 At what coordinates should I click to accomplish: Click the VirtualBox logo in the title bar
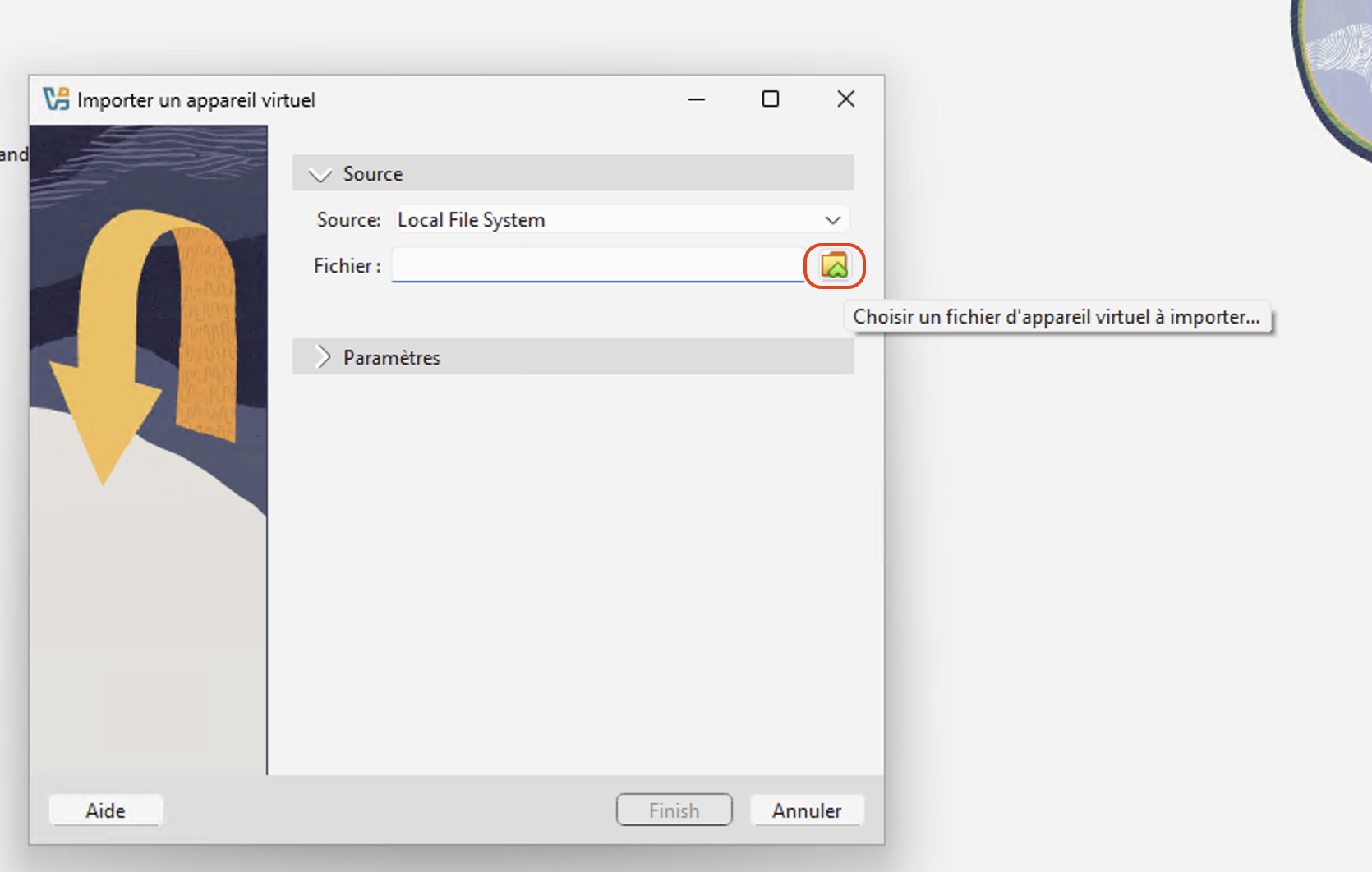click(56, 99)
